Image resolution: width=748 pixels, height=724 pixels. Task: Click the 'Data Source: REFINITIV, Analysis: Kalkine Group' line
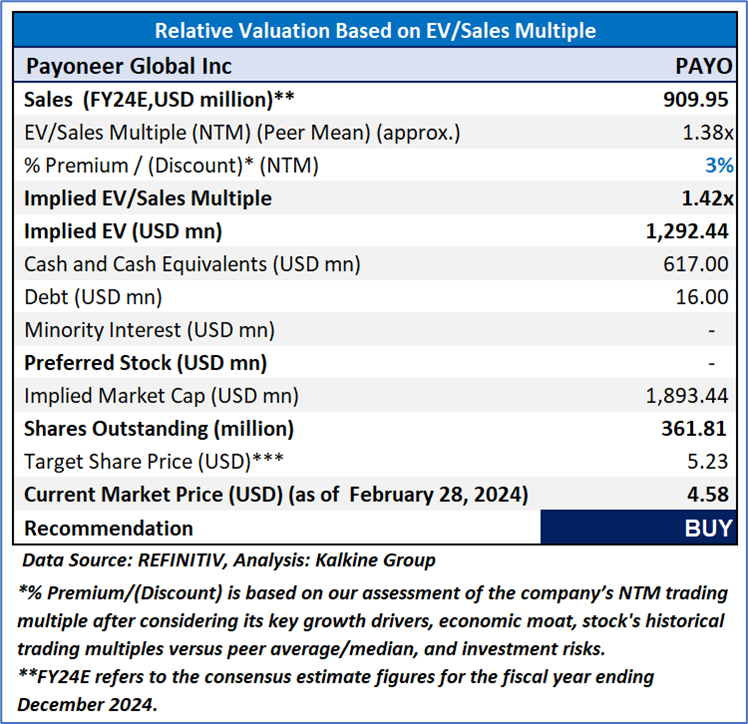click(x=229, y=560)
